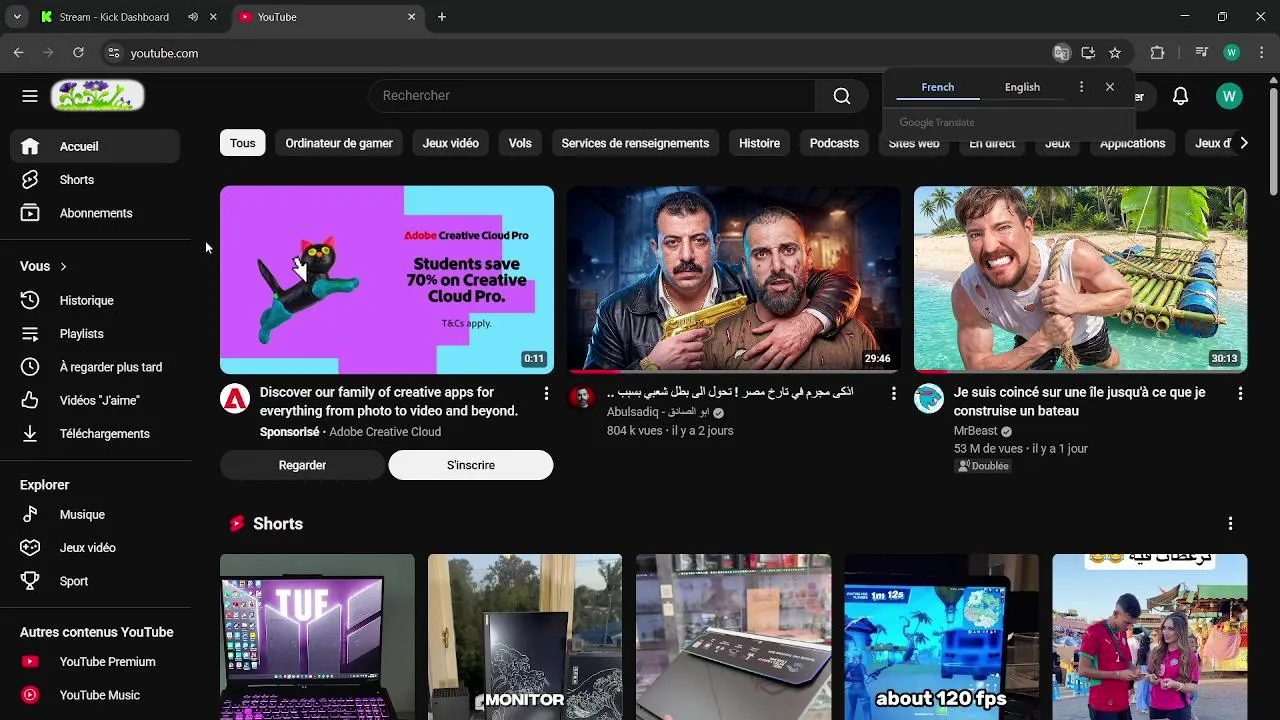Open the YouTube account avatar W
This screenshot has height=720, width=1280.
coord(1229,96)
